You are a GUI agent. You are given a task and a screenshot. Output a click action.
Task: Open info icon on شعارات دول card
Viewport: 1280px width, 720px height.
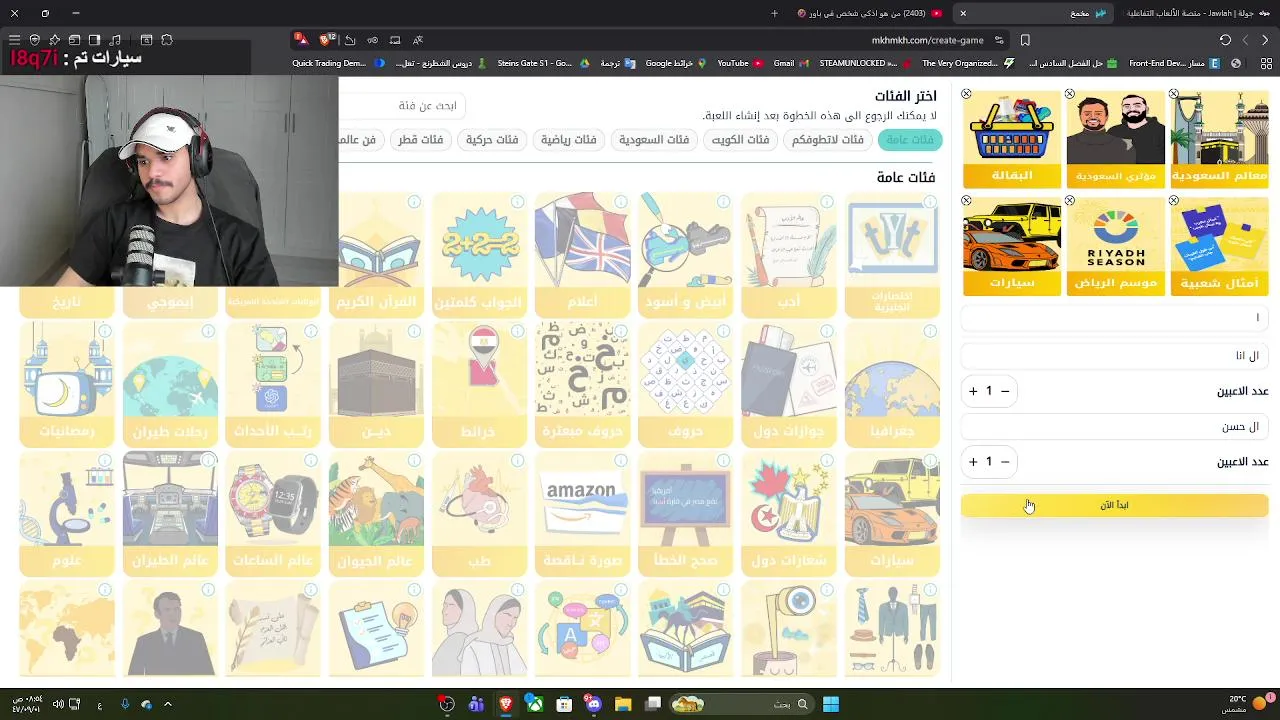[827, 461]
